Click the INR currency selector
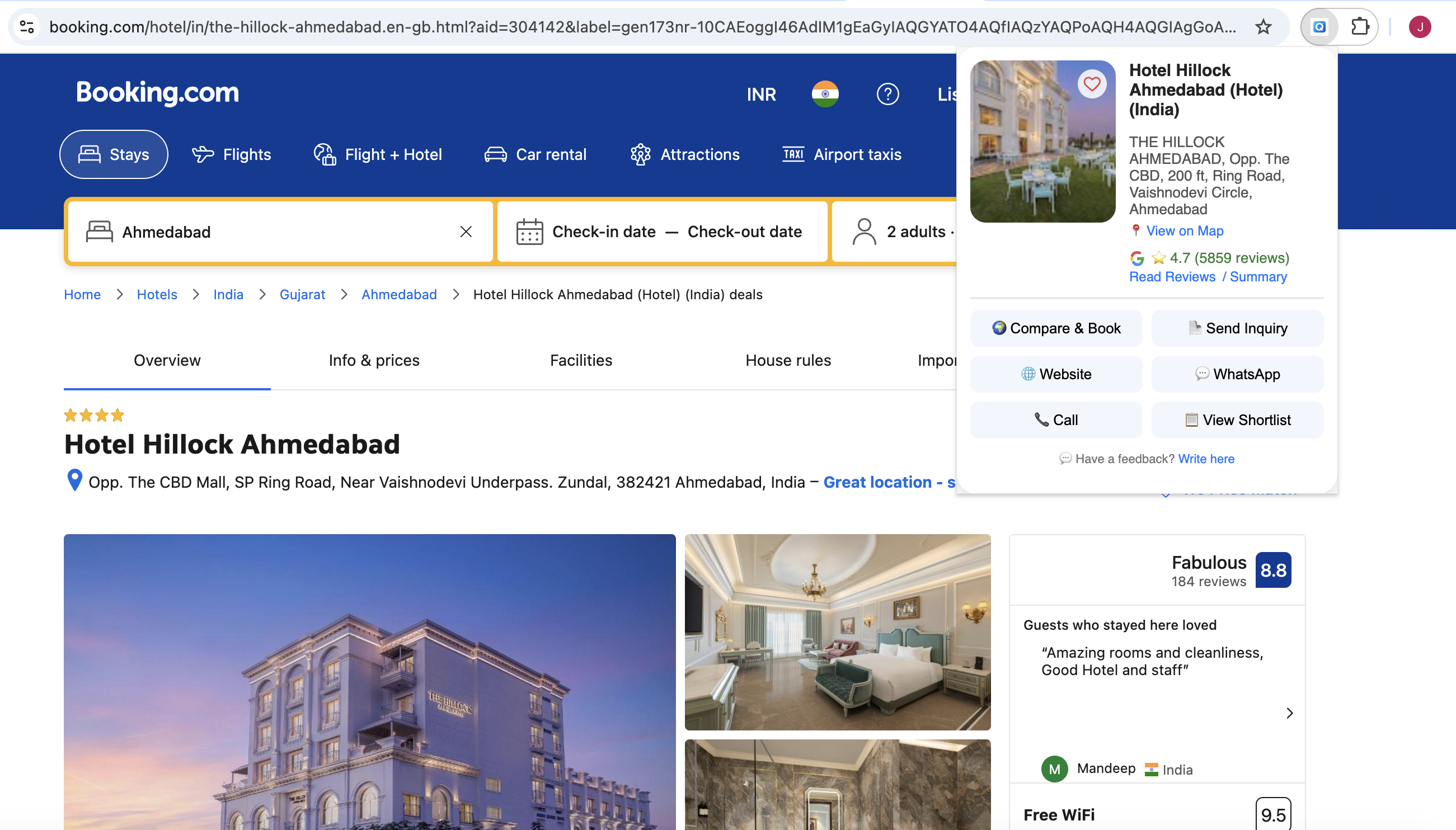 click(x=761, y=94)
